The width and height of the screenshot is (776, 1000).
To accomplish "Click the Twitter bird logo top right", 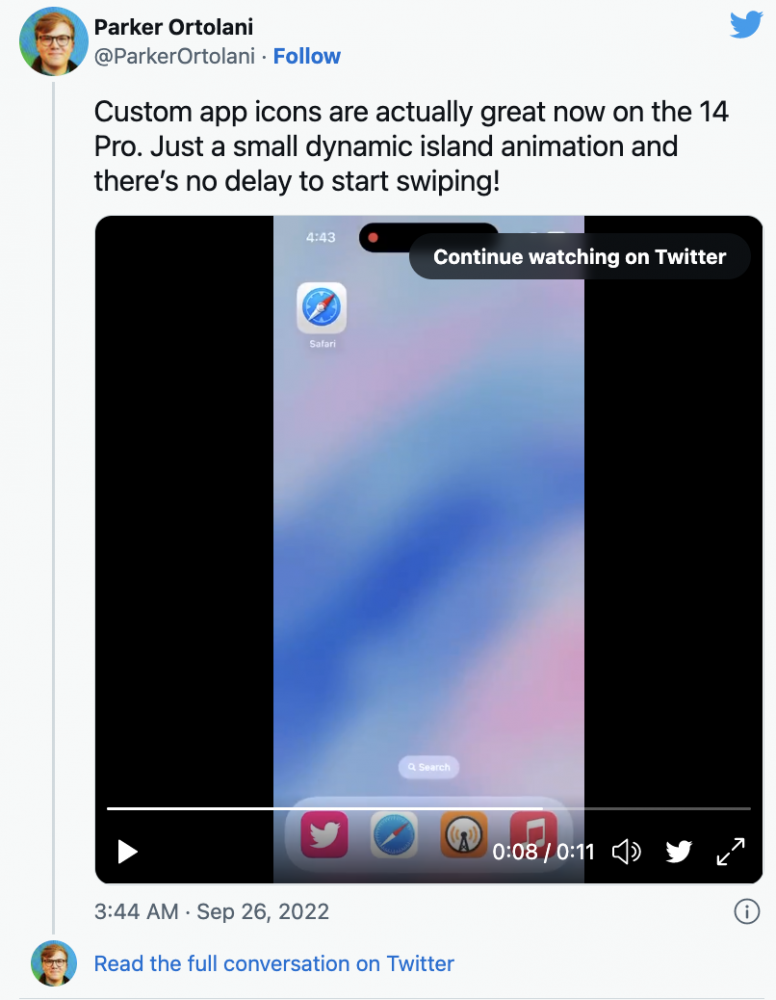I will coord(746,24).
